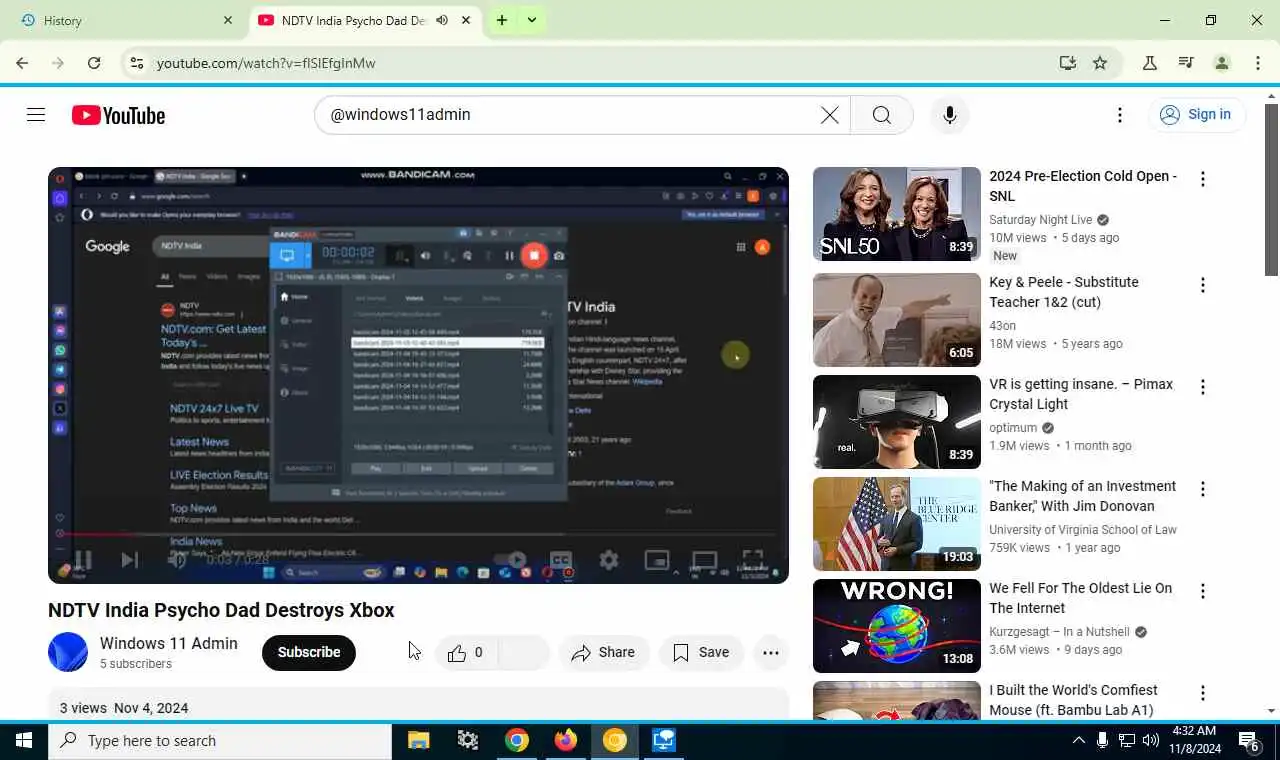Open taskbar volume control

[x=1151, y=741]
